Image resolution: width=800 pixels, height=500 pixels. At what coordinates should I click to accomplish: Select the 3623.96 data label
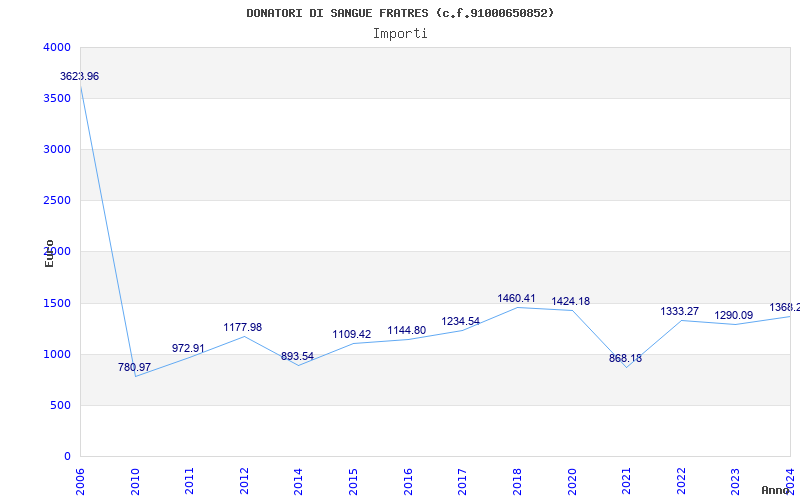coord(80,77)
